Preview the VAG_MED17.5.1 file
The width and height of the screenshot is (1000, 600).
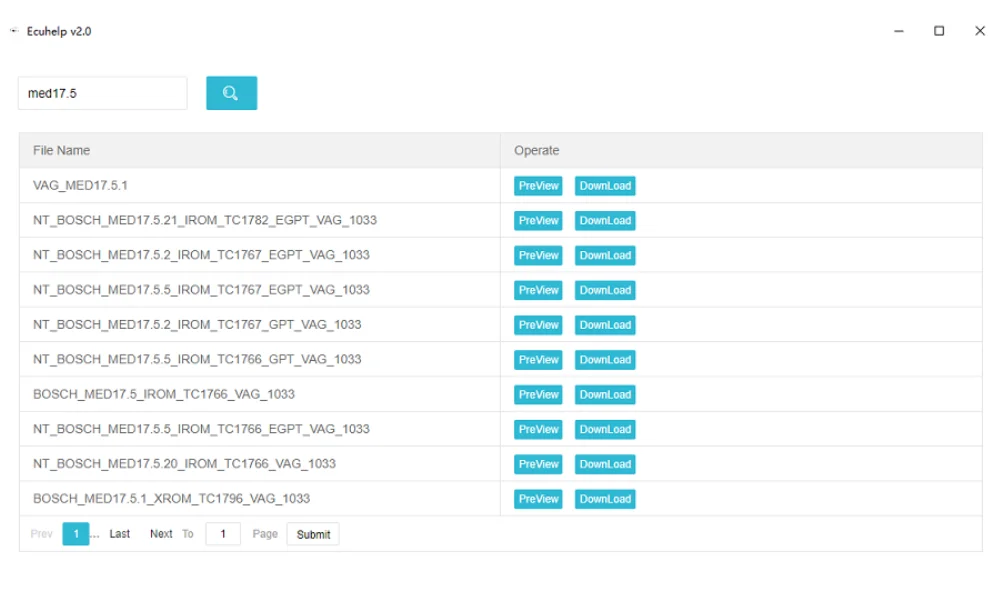(538, 186)
